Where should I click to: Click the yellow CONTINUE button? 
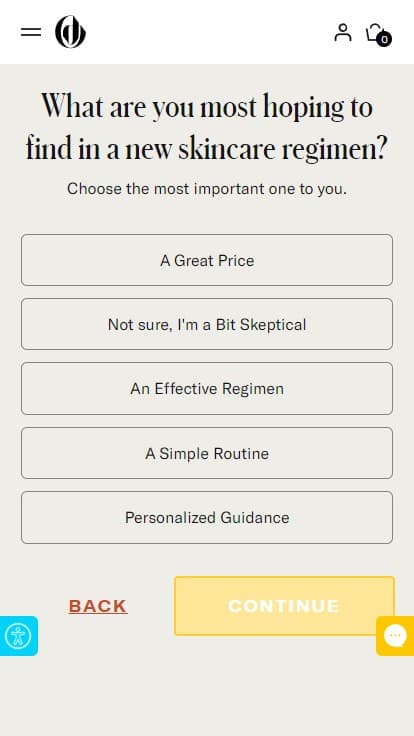pyautogui.click(x=284, y=606)
